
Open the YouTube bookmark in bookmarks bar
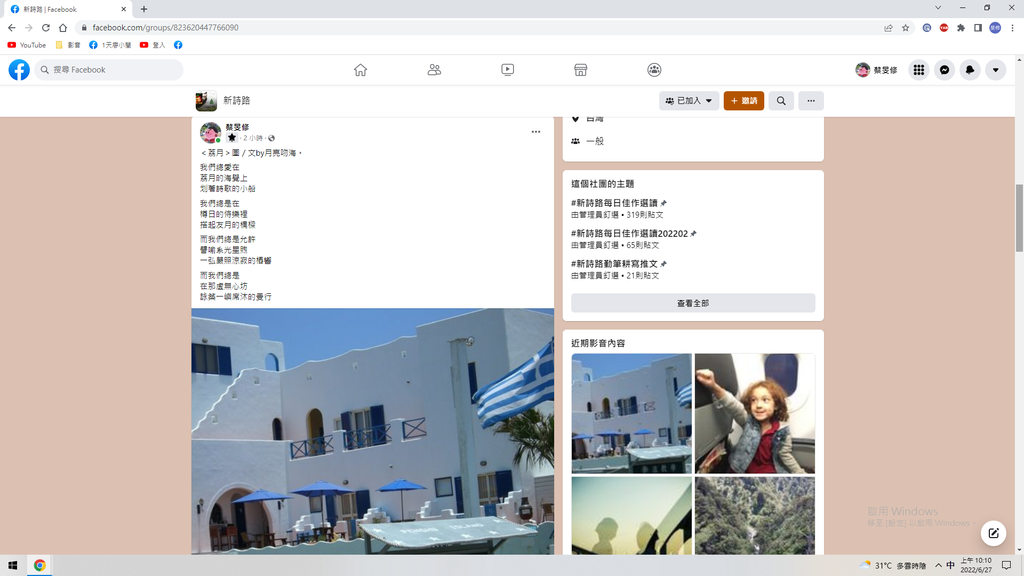point(27,45)
